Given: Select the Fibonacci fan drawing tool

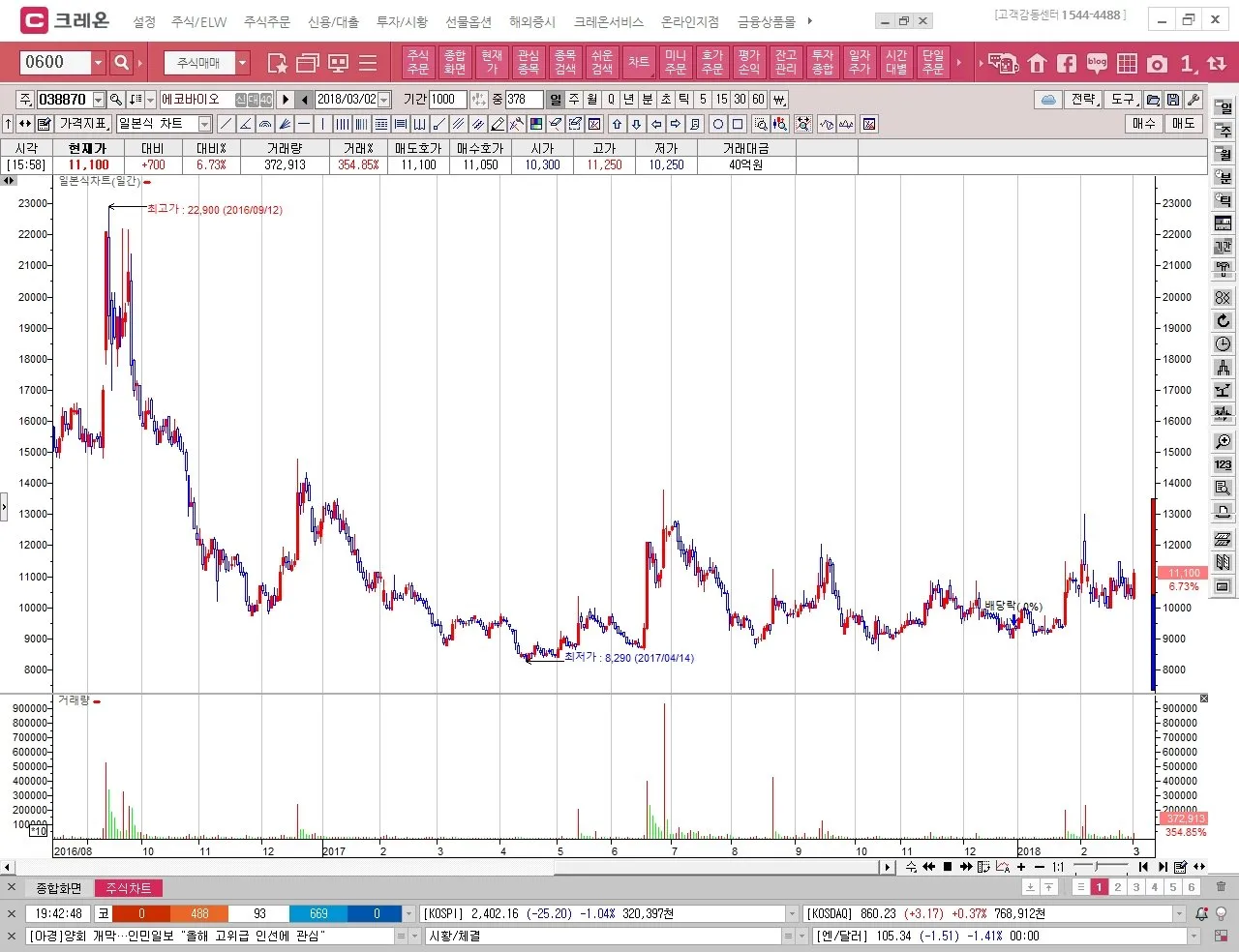Looking at the screenshot, I should point(285,124).
